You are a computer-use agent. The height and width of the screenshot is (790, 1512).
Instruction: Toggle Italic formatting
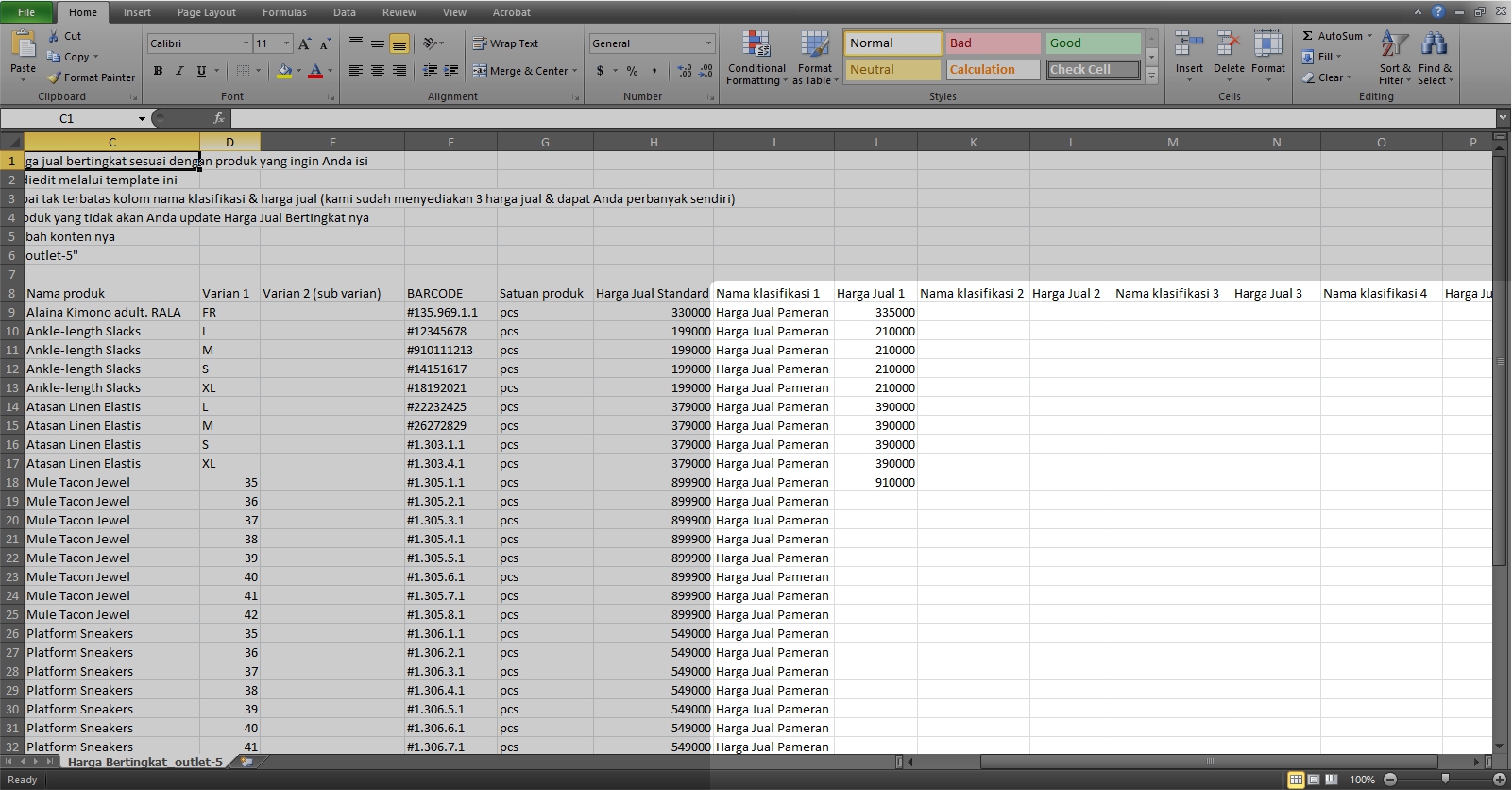click(179, 71)
